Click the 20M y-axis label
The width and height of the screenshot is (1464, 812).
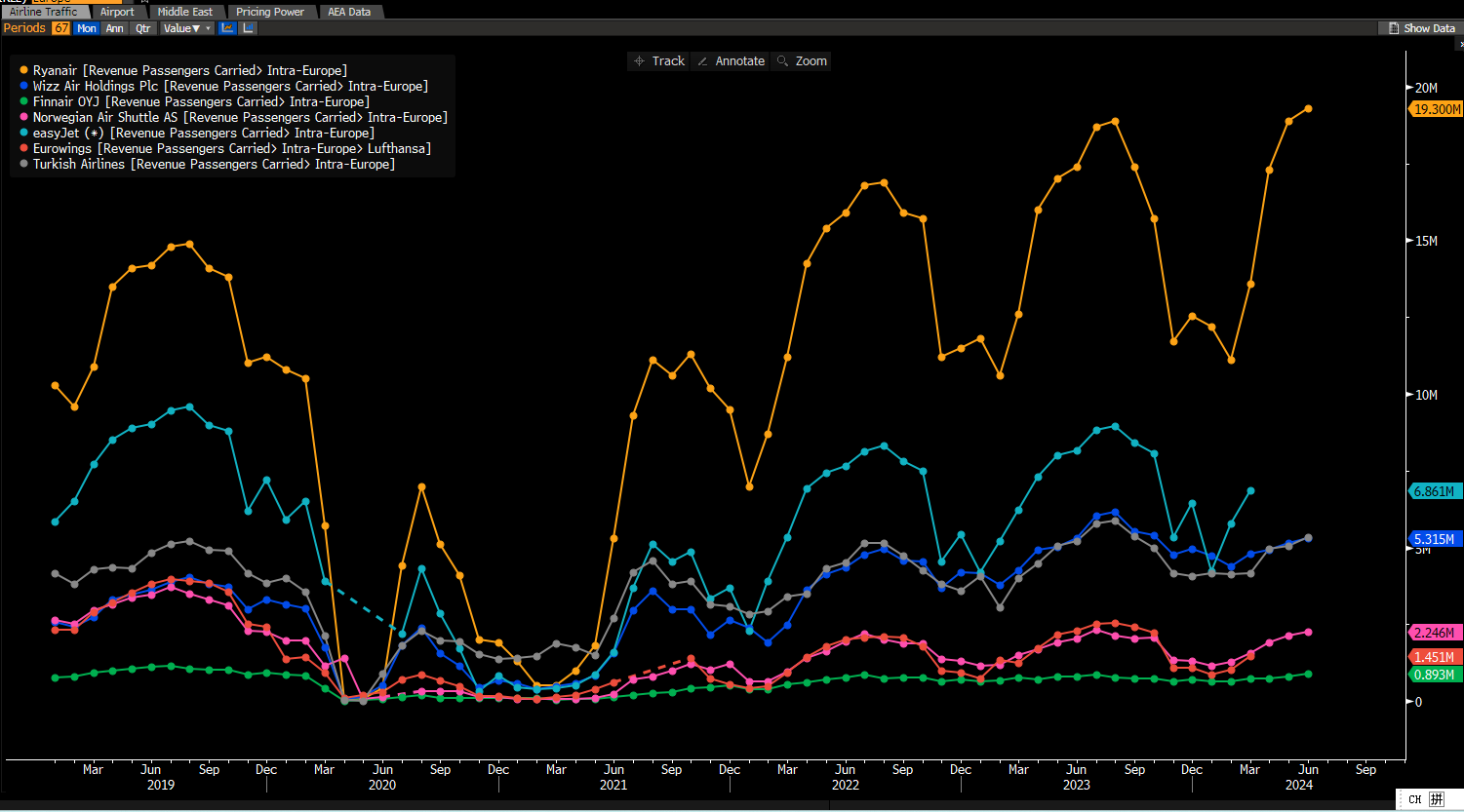pyautogui.click(x=1427, y=88)
